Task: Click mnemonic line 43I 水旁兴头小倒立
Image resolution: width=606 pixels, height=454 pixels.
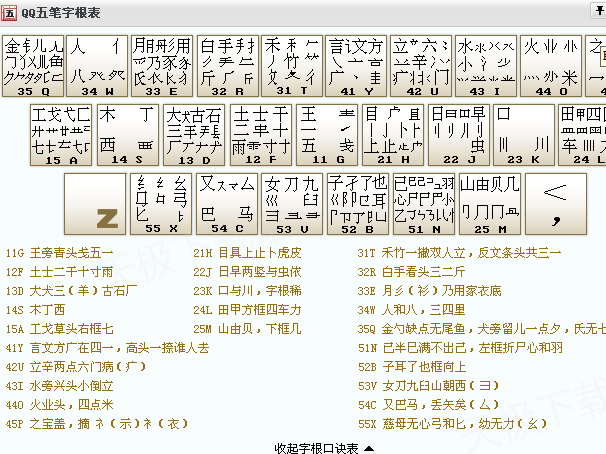Action: click(60, 386)
